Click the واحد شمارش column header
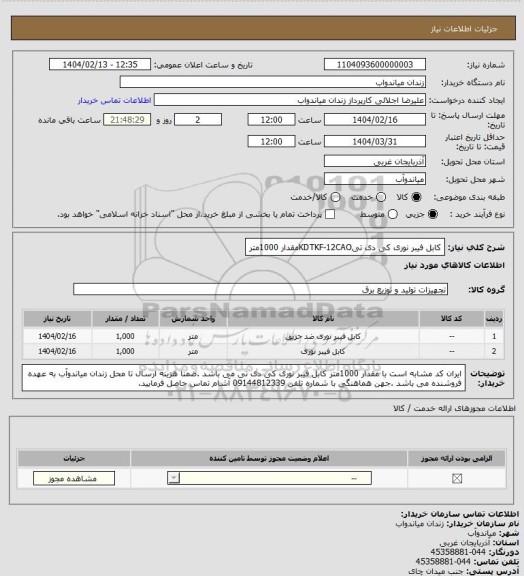The width and height of the screenshot is (524, 576). click(x=193, y=318)
